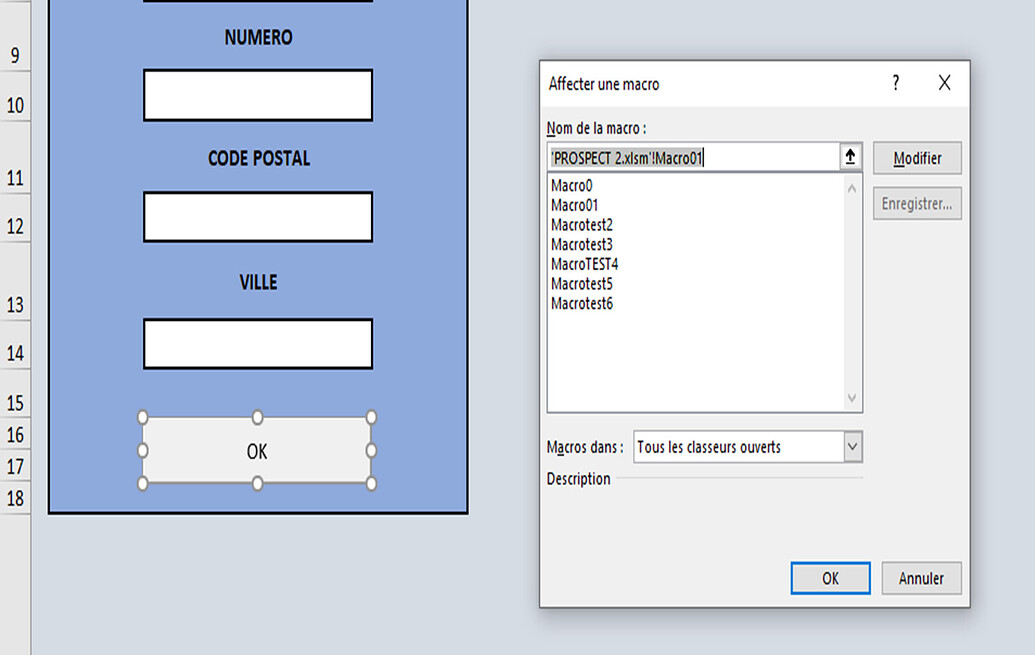Open the Macros dans dropdown
Viewport: 1035px width, 655px height.
pyautogui.click(x=851, y=447)
